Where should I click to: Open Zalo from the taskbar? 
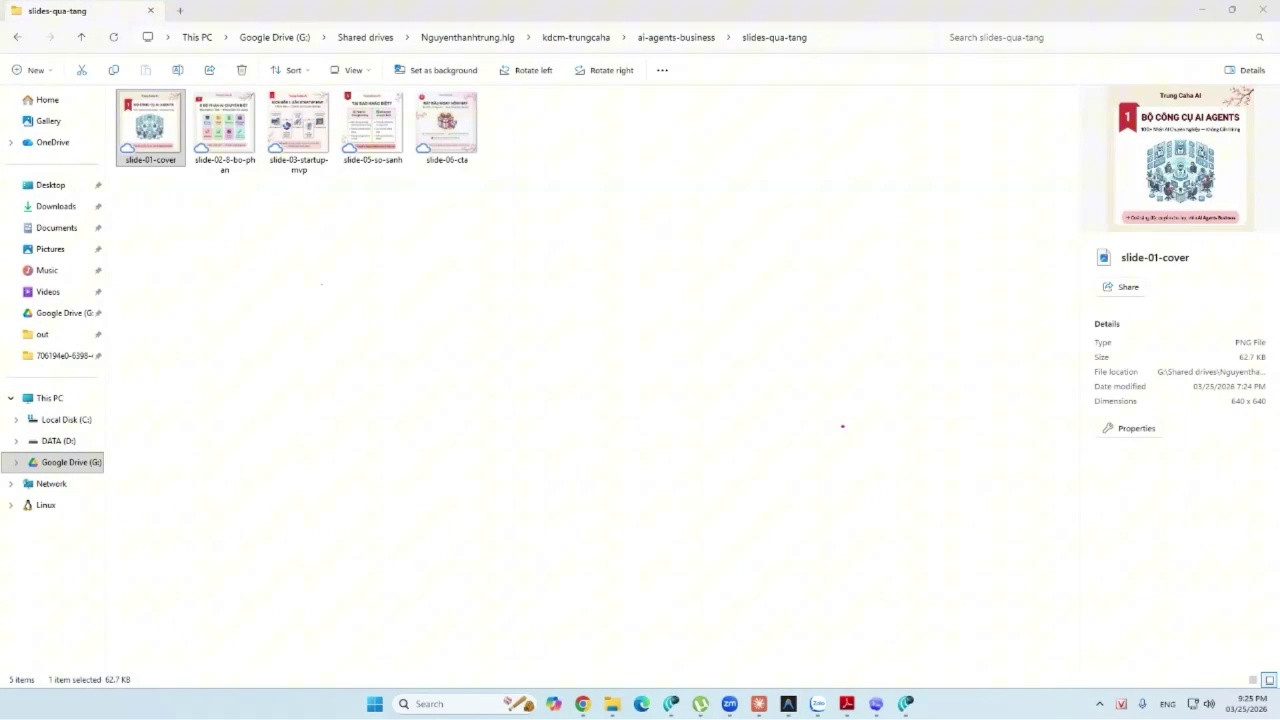[x=818, y=704]
